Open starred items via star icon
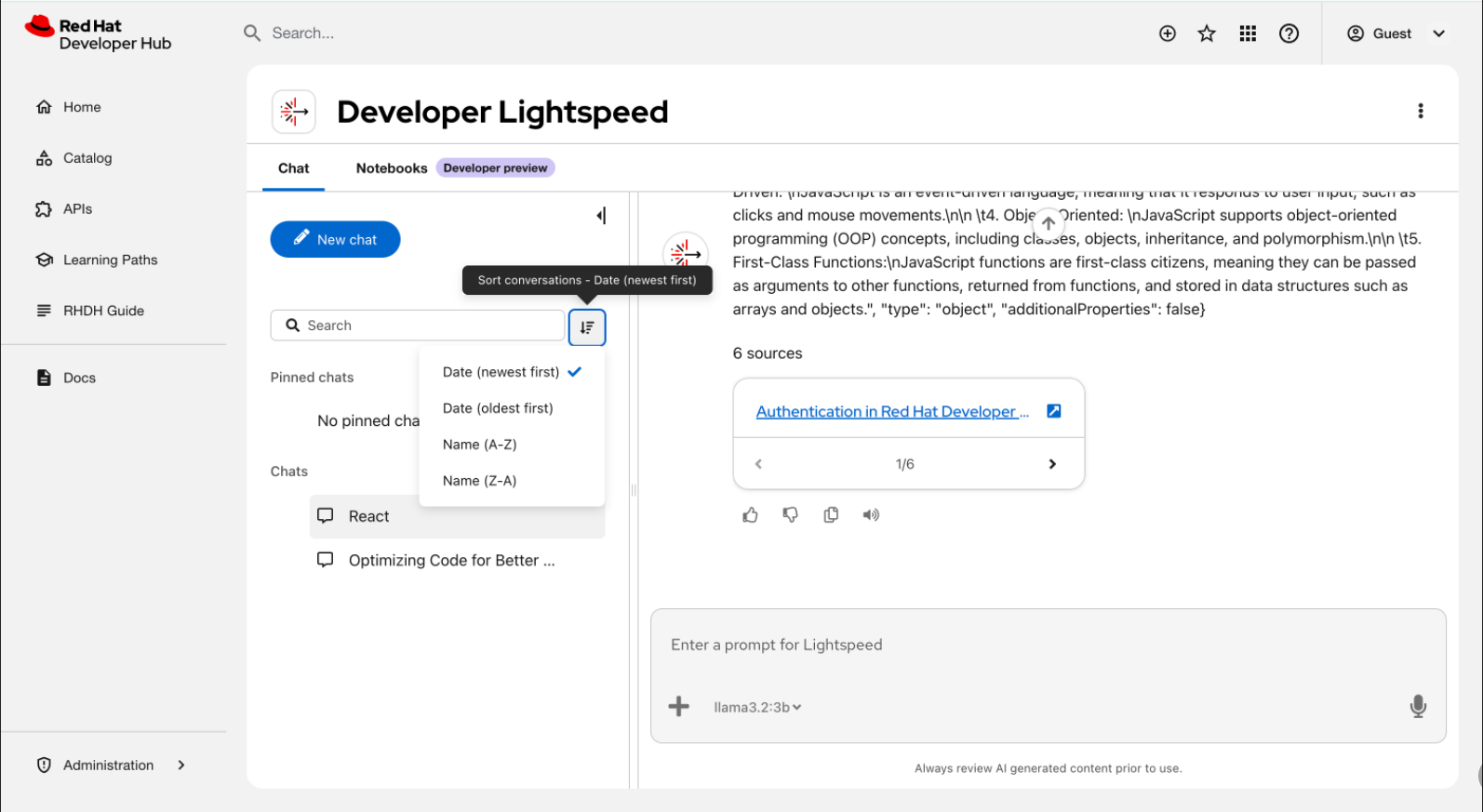The image size is (1483, 812). (1207, 33)
